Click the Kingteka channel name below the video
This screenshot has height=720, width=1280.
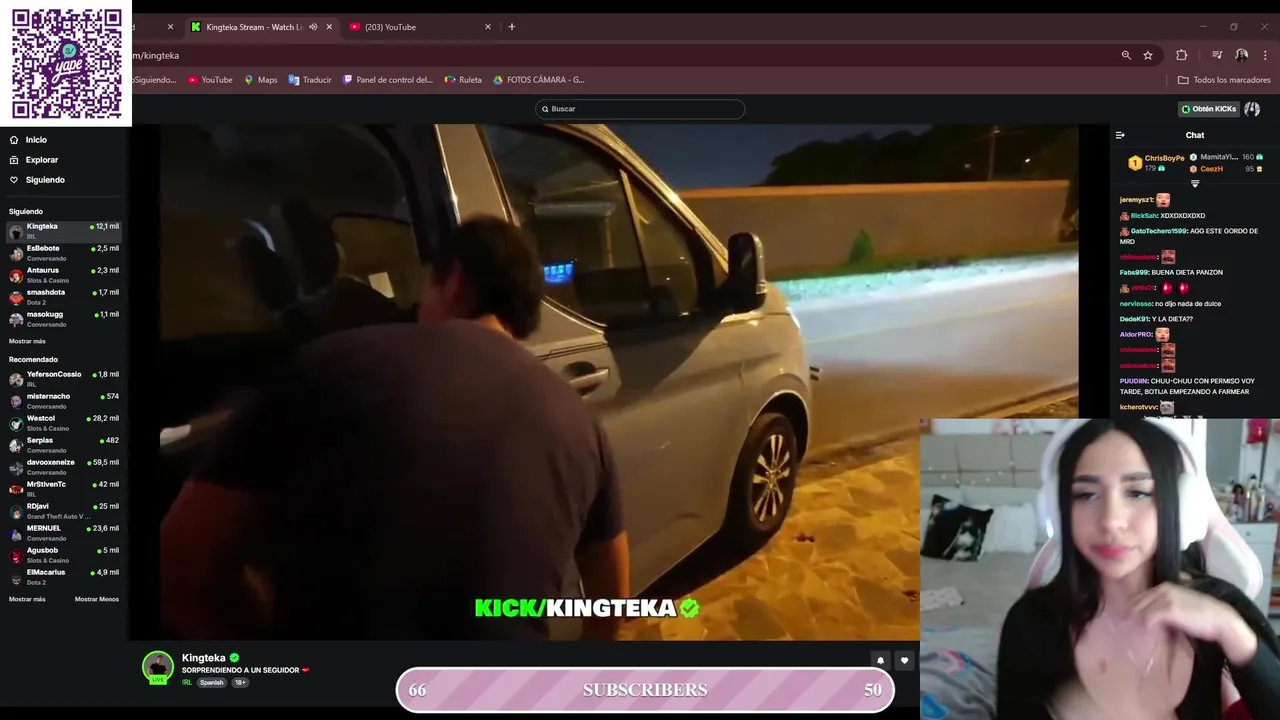click(x=204, y=658)
